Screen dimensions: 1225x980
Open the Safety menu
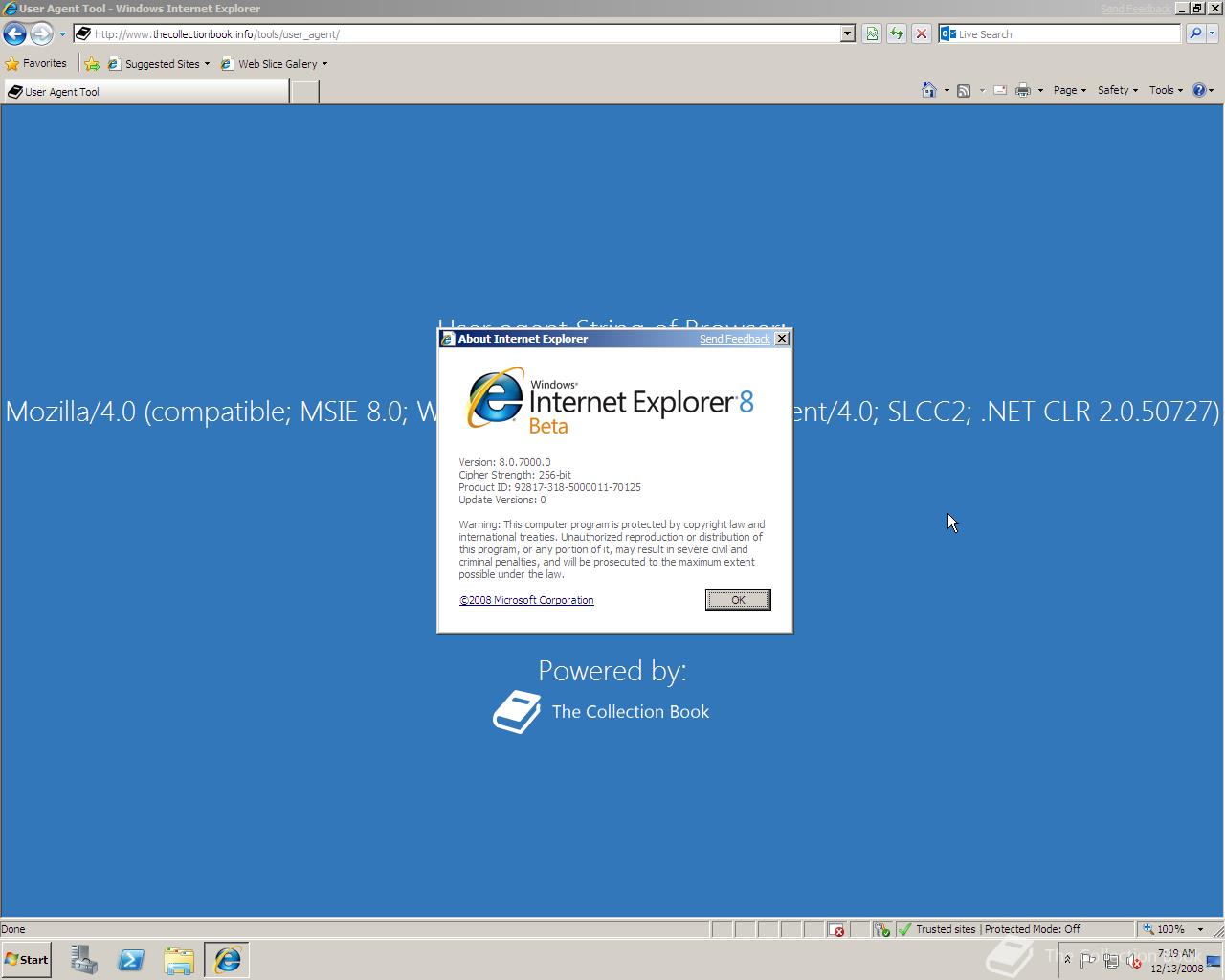pyautogui.click(x=1117, y=90)
